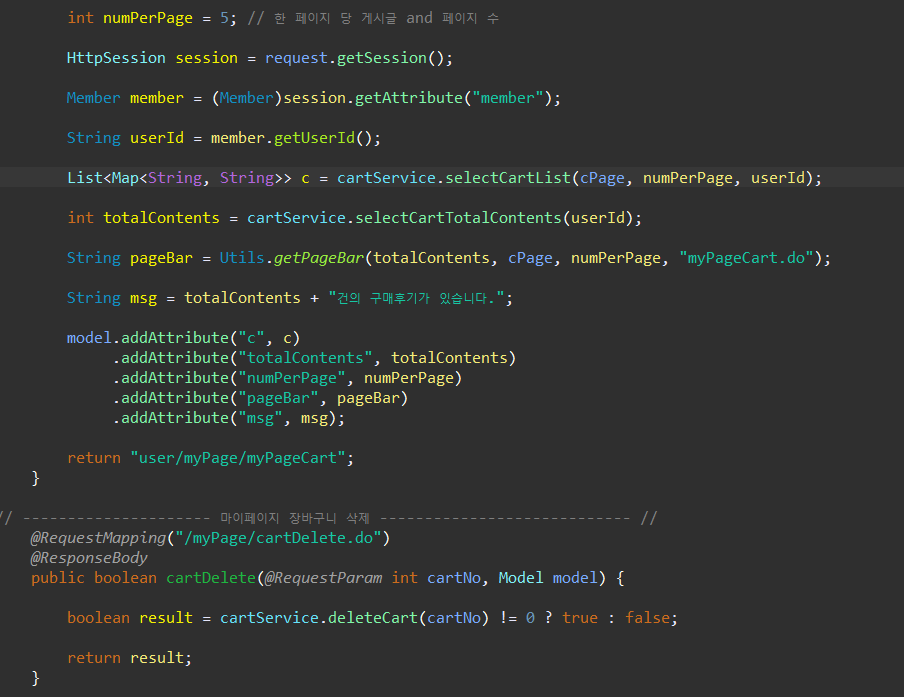Place cursor on getUserId method call

coord(315,138)
